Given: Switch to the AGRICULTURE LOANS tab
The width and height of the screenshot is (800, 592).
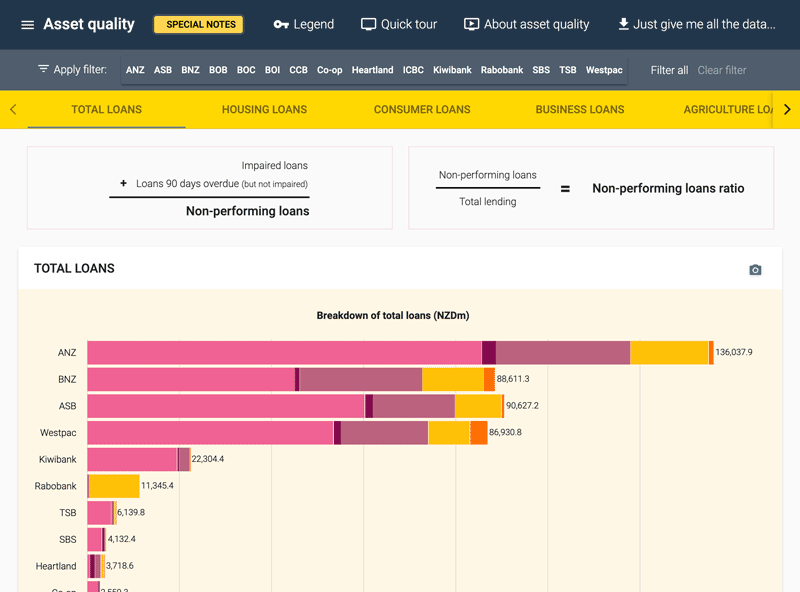Looking at the screenshot, I should tap(728, 109).
